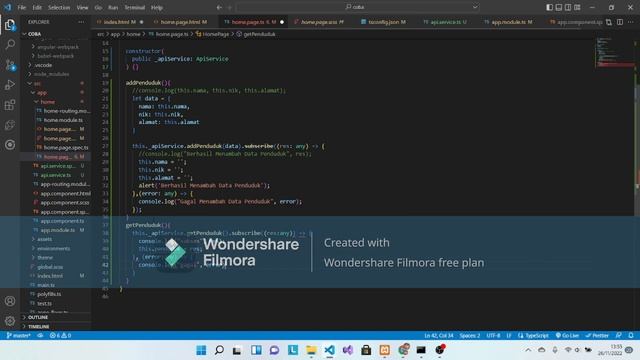Open the Accounts icon in activity bar
Screen dimensions: 640x360
coord(10,301)
